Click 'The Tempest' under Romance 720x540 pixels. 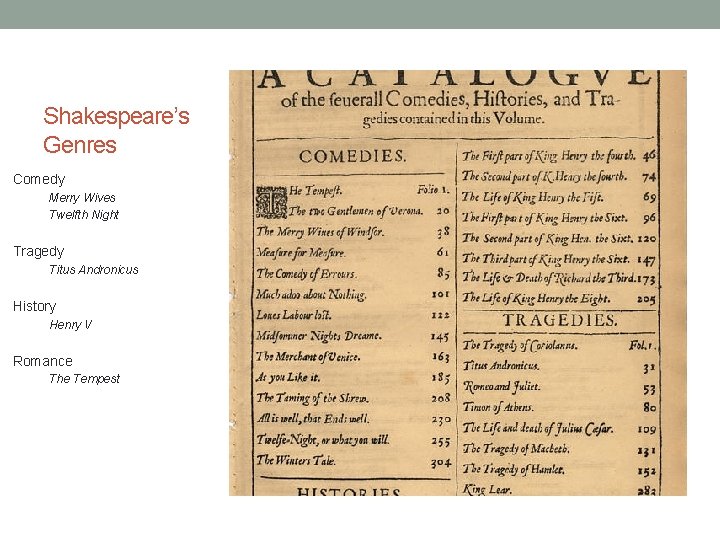[x=84, y=378]
